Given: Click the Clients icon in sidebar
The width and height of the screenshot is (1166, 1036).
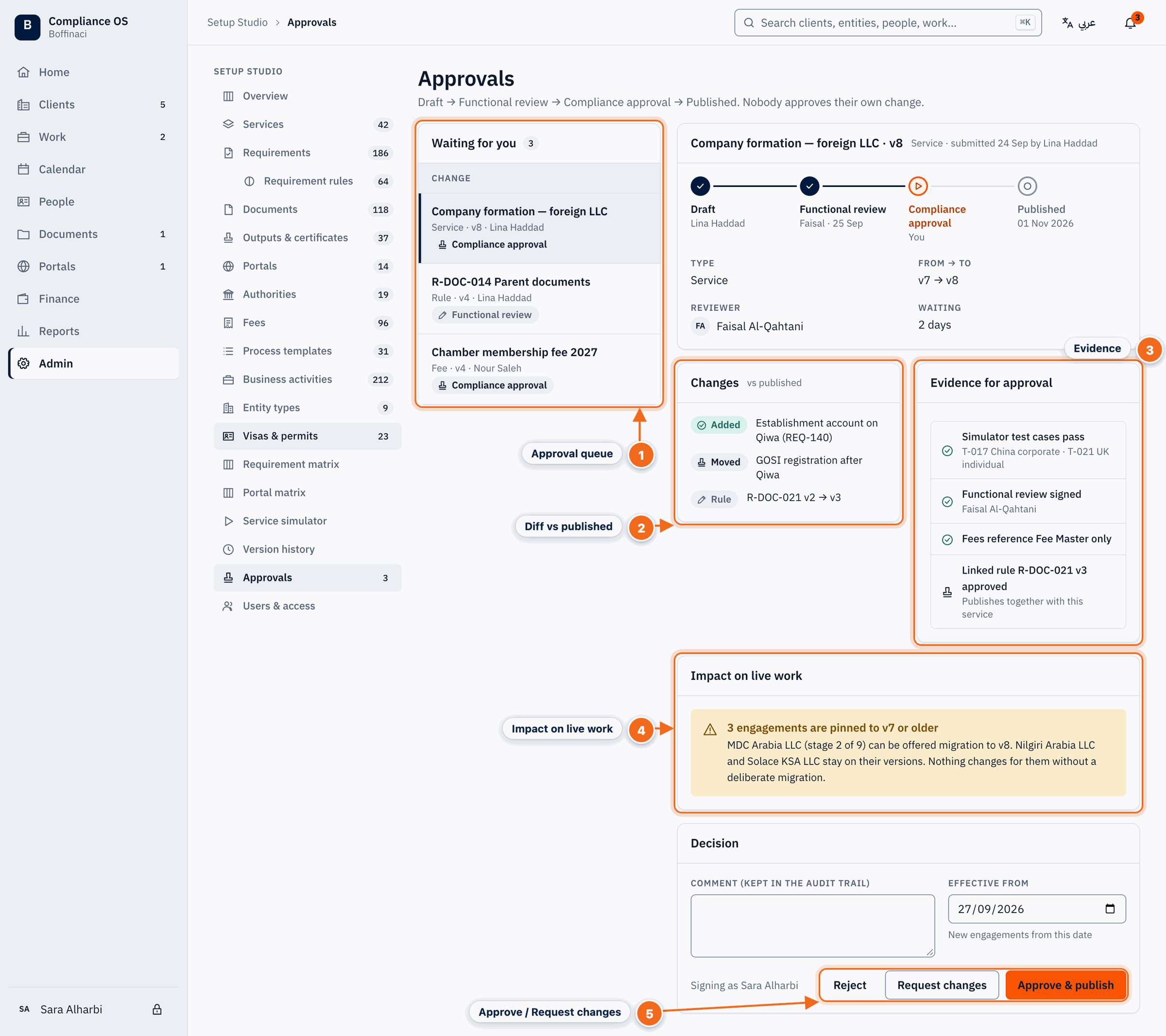Looking at the screenshot, I should point(23,104).
